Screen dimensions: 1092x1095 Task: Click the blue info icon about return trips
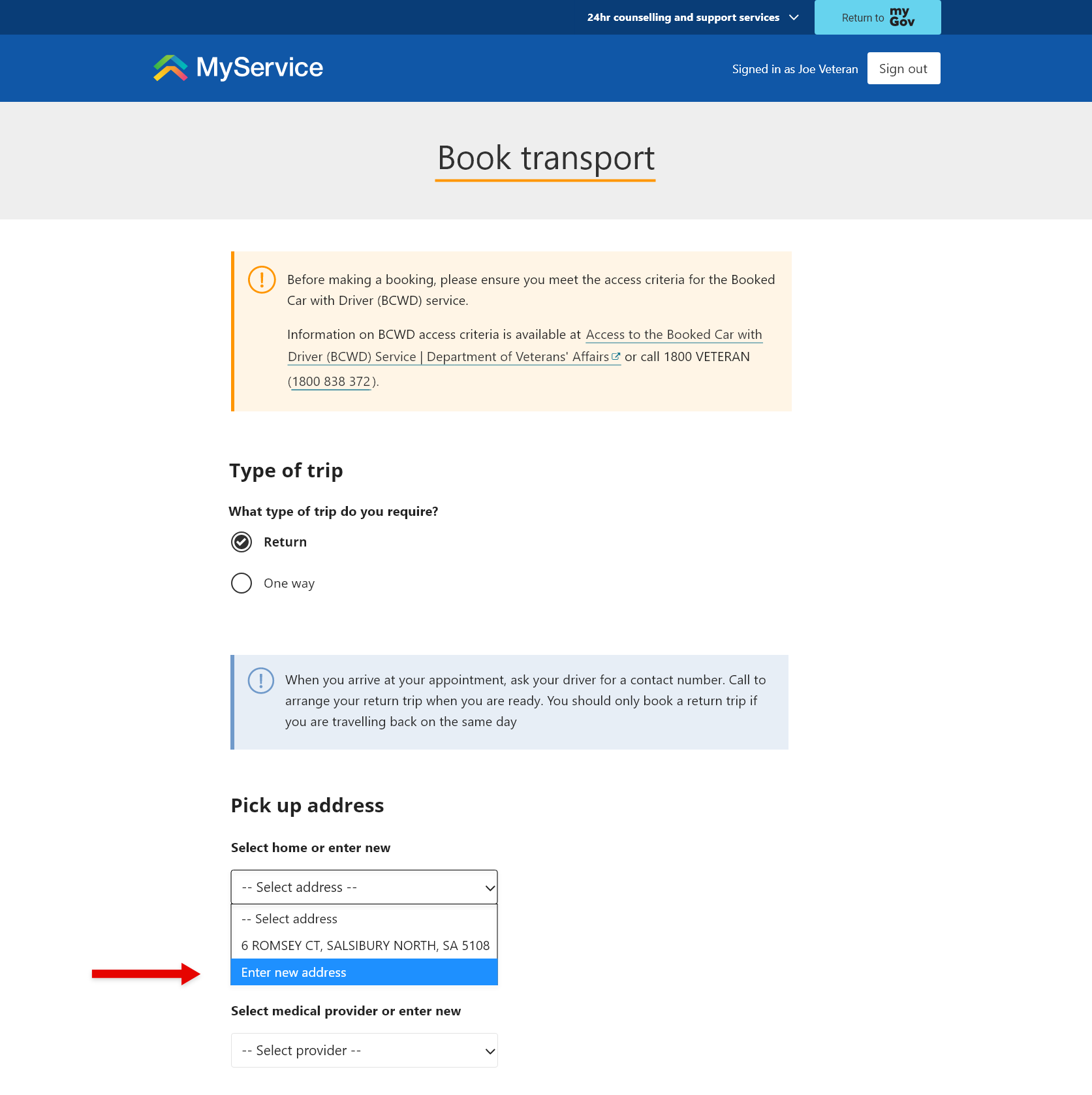pyautogui.click(x=260, y=680)
